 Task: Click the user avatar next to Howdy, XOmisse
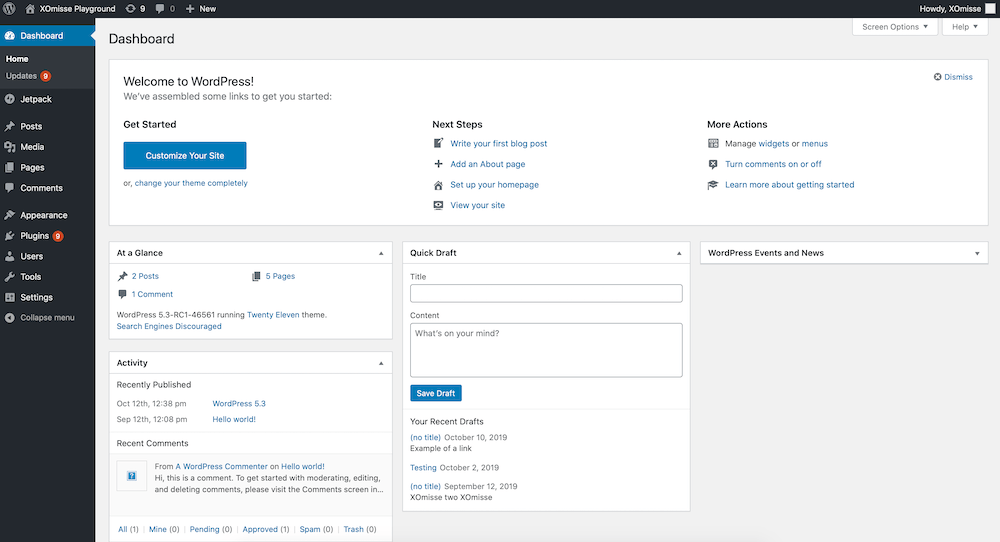click(990, 9)
